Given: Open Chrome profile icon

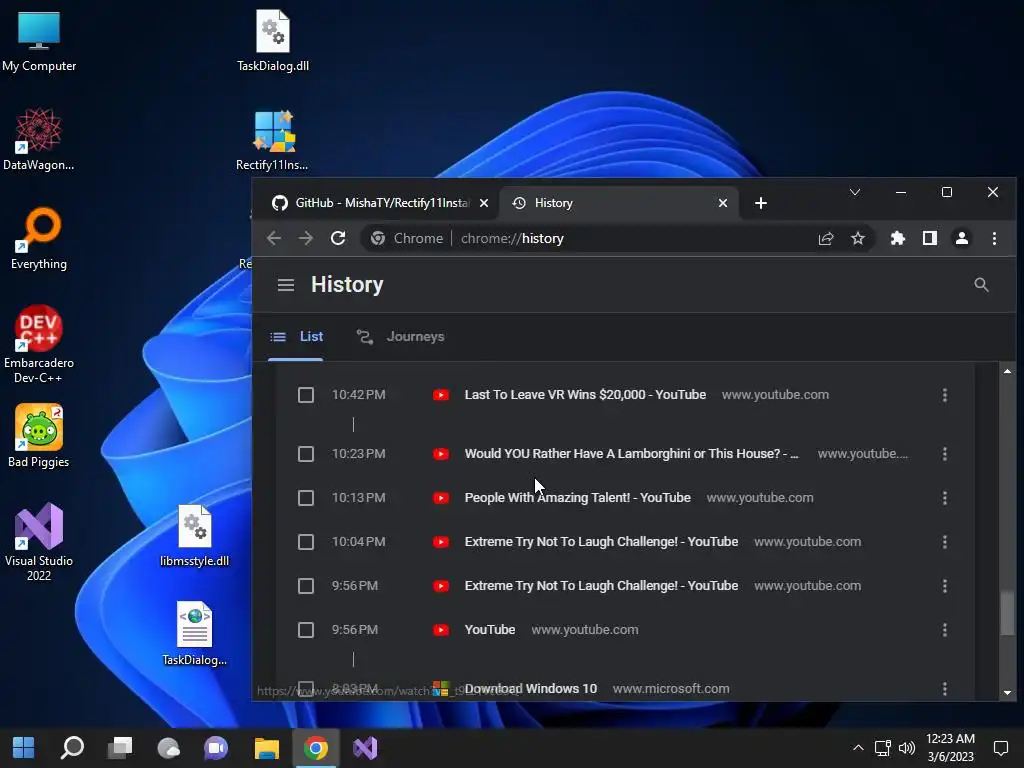Looking at the screenshot, I should coord(961,238).
